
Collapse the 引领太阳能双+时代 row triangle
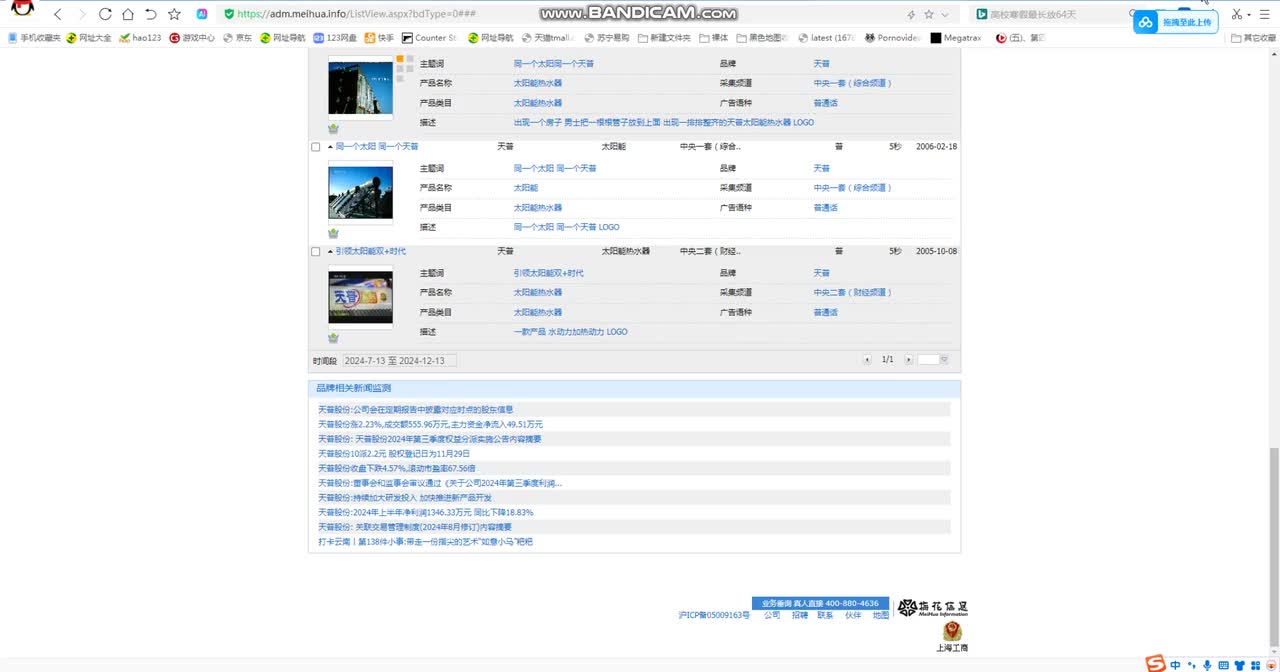point(330,252)
